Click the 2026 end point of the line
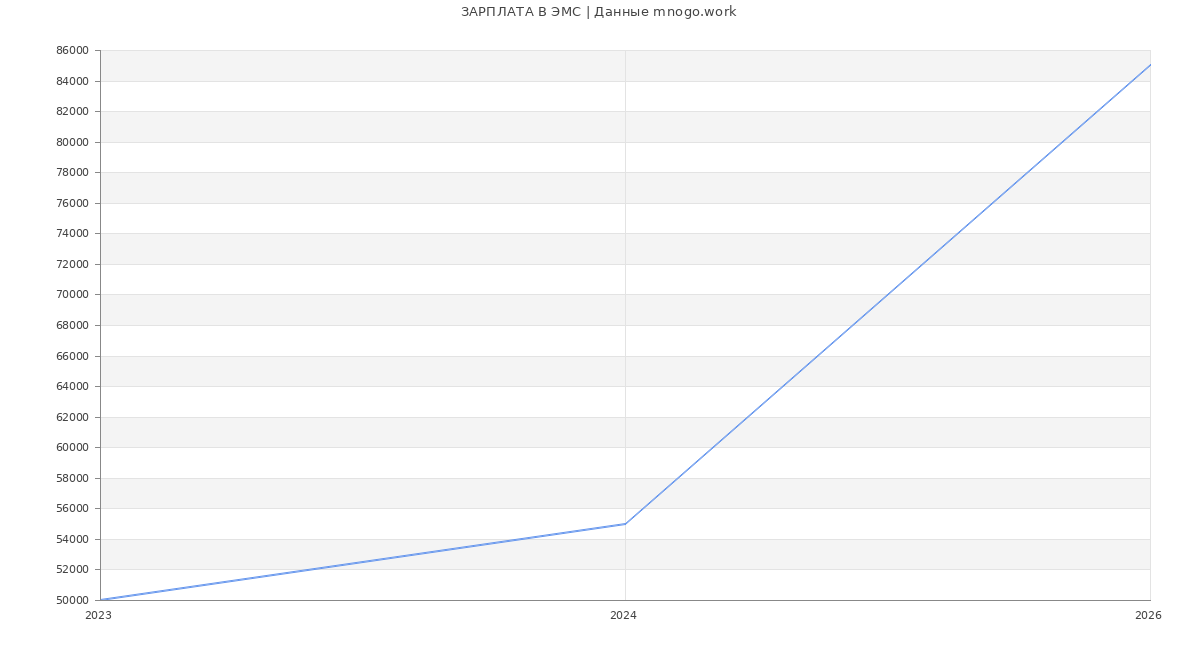Screen dimensions: 1200x650 pyautogui.click(x=1150, y=65)
